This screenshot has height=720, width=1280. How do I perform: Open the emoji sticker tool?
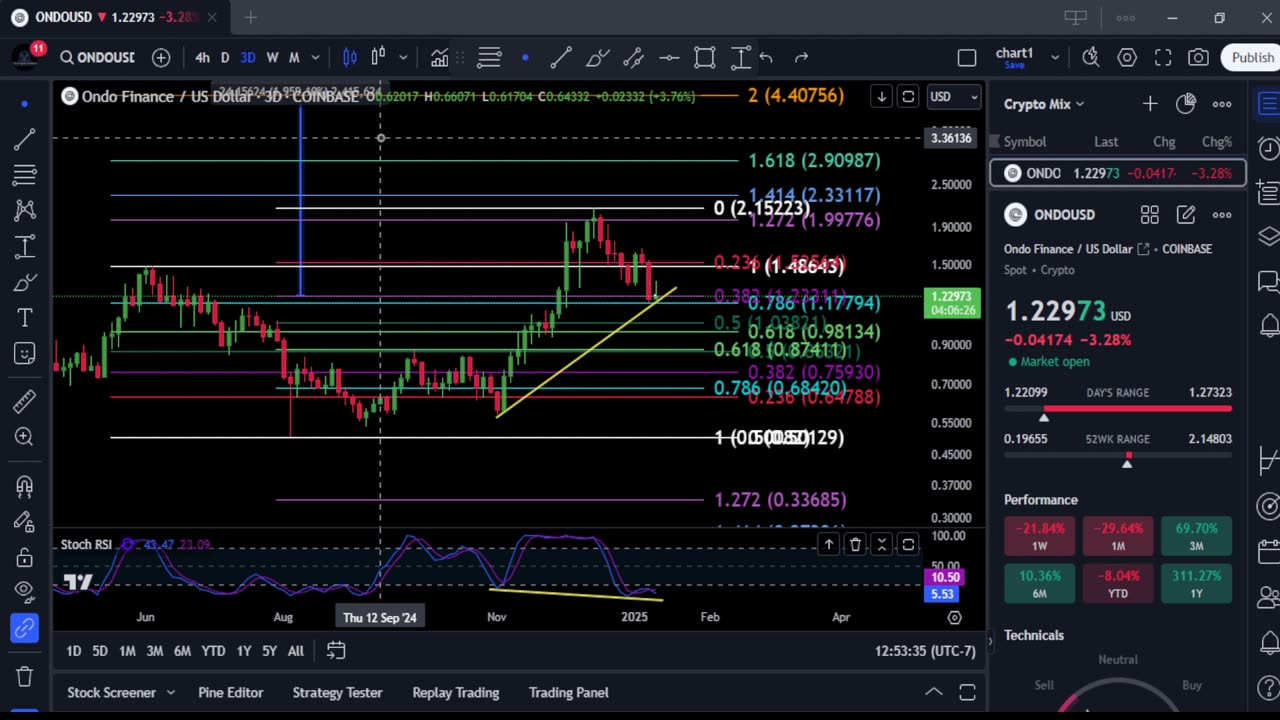click(25, 353)
